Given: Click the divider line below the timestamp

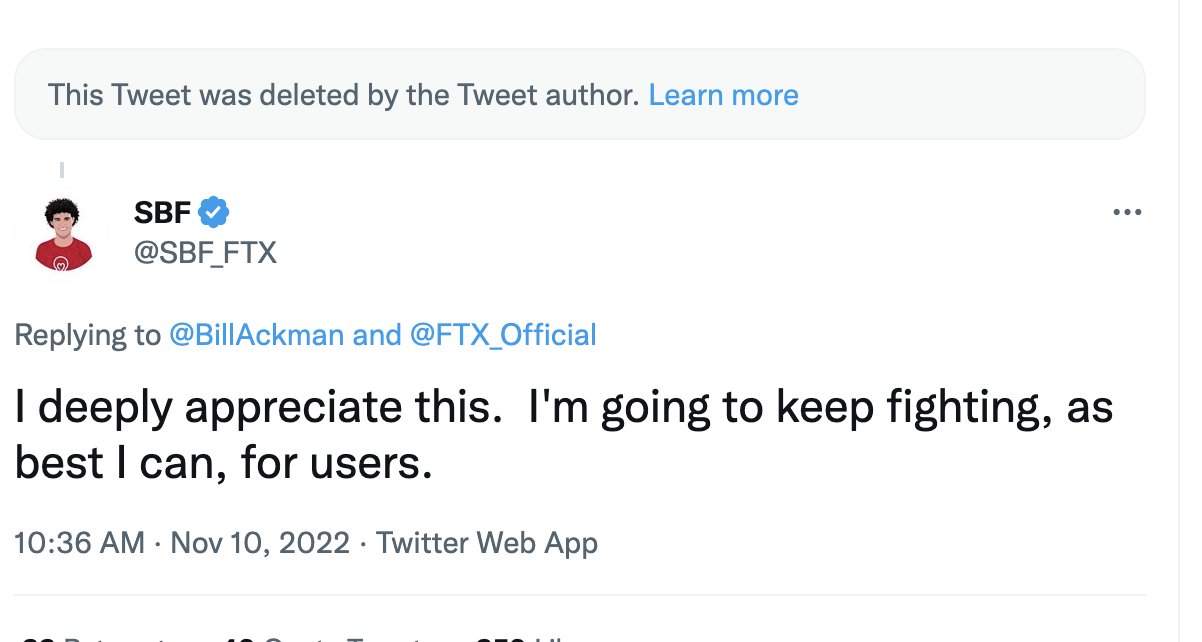Looking at the screenshot, I should pyautogui.click(x=580, y=595).
